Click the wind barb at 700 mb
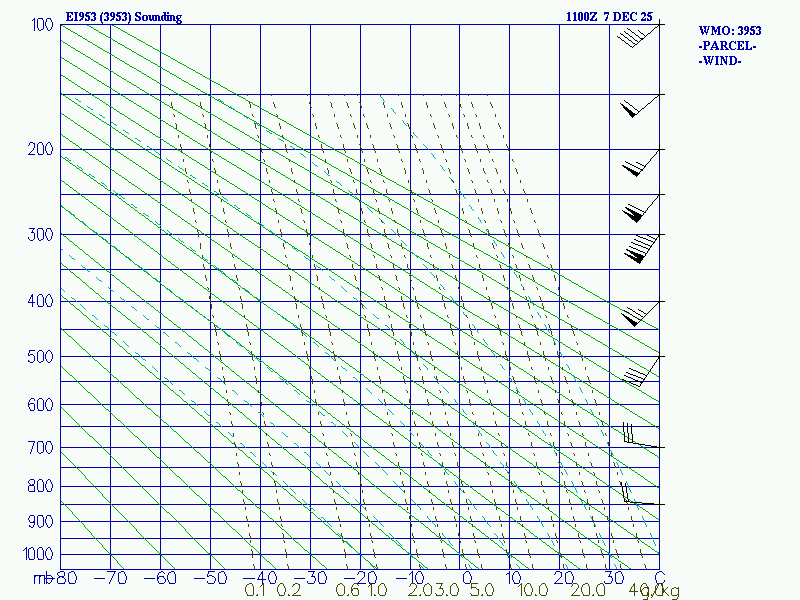The image size is (800, 600). click(x=642, y=435)
